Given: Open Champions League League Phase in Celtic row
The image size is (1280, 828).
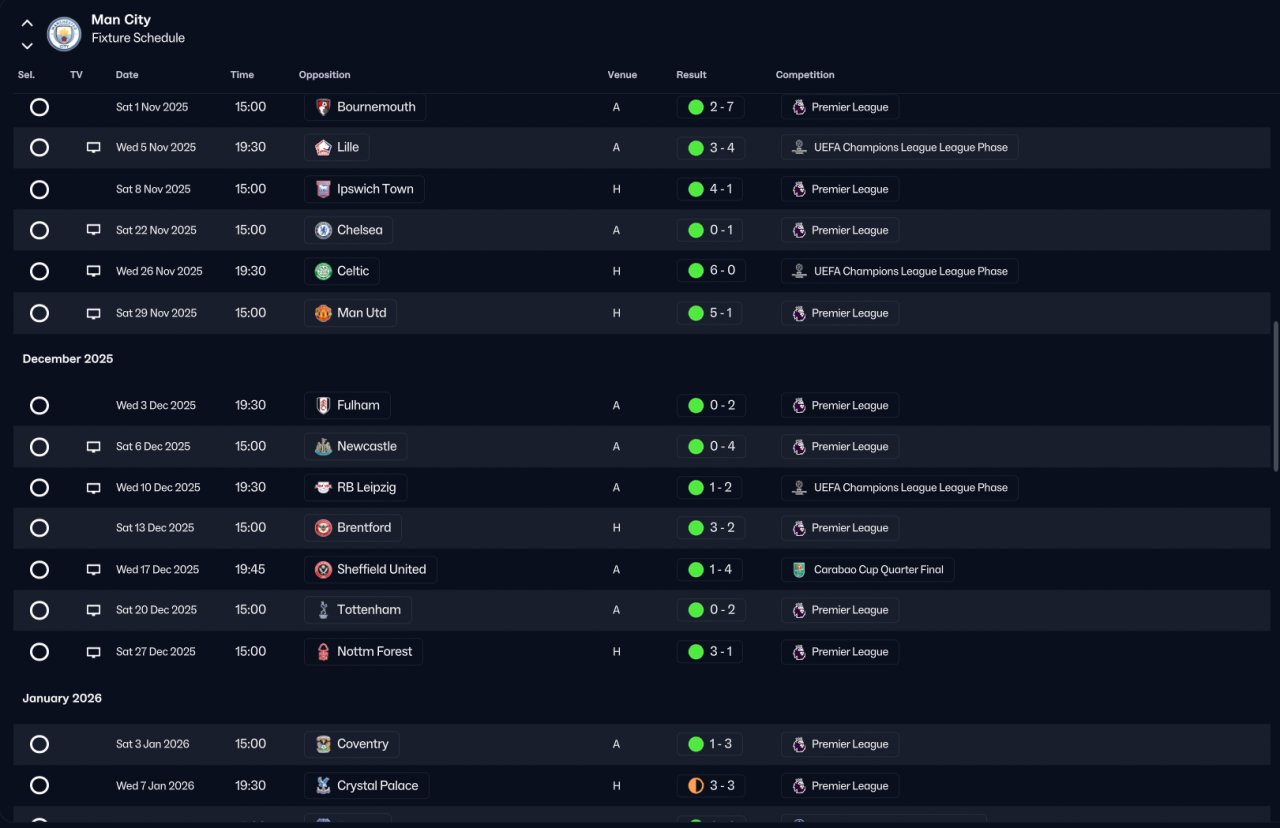Looking at the screenshot, I should [x=900, y=271].
